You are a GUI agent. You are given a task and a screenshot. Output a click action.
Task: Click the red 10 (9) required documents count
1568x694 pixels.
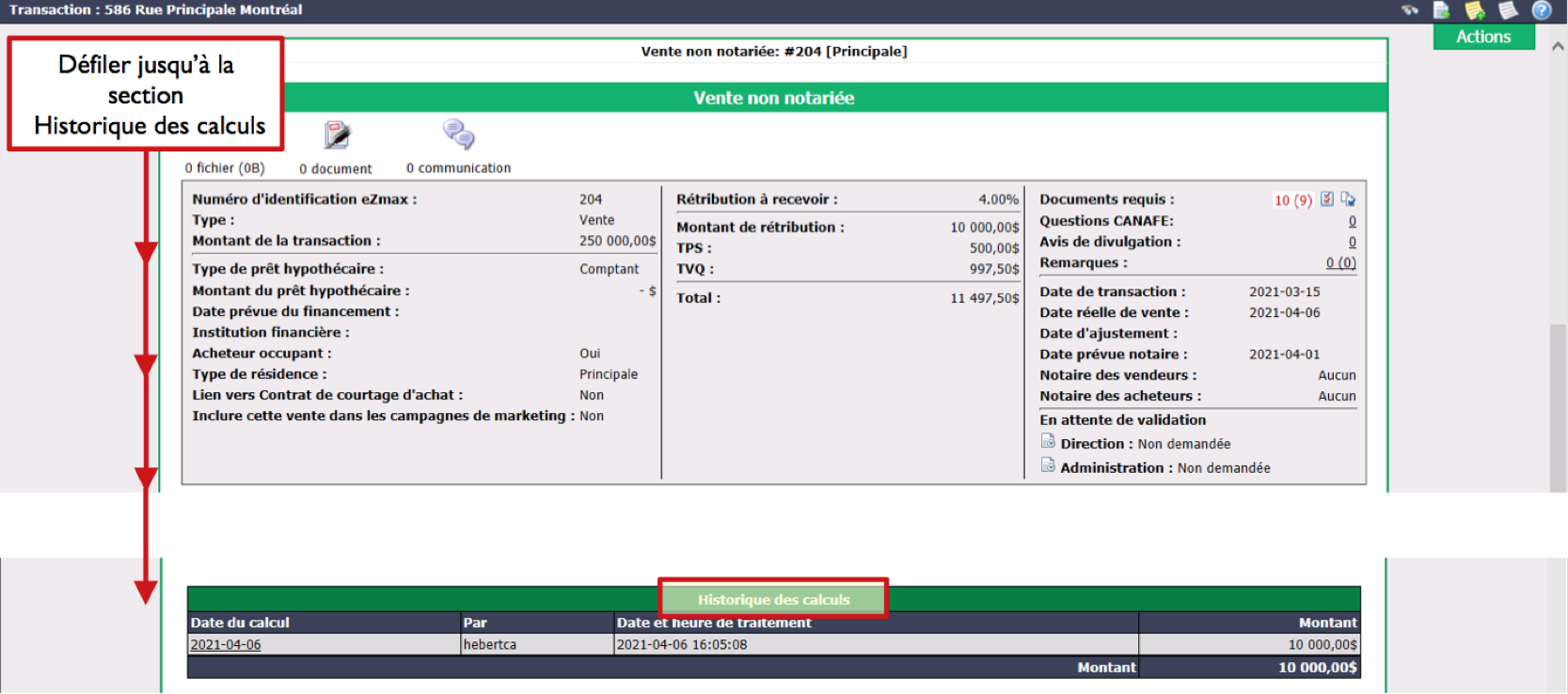pyautogui.click(x=1292, y=200)
